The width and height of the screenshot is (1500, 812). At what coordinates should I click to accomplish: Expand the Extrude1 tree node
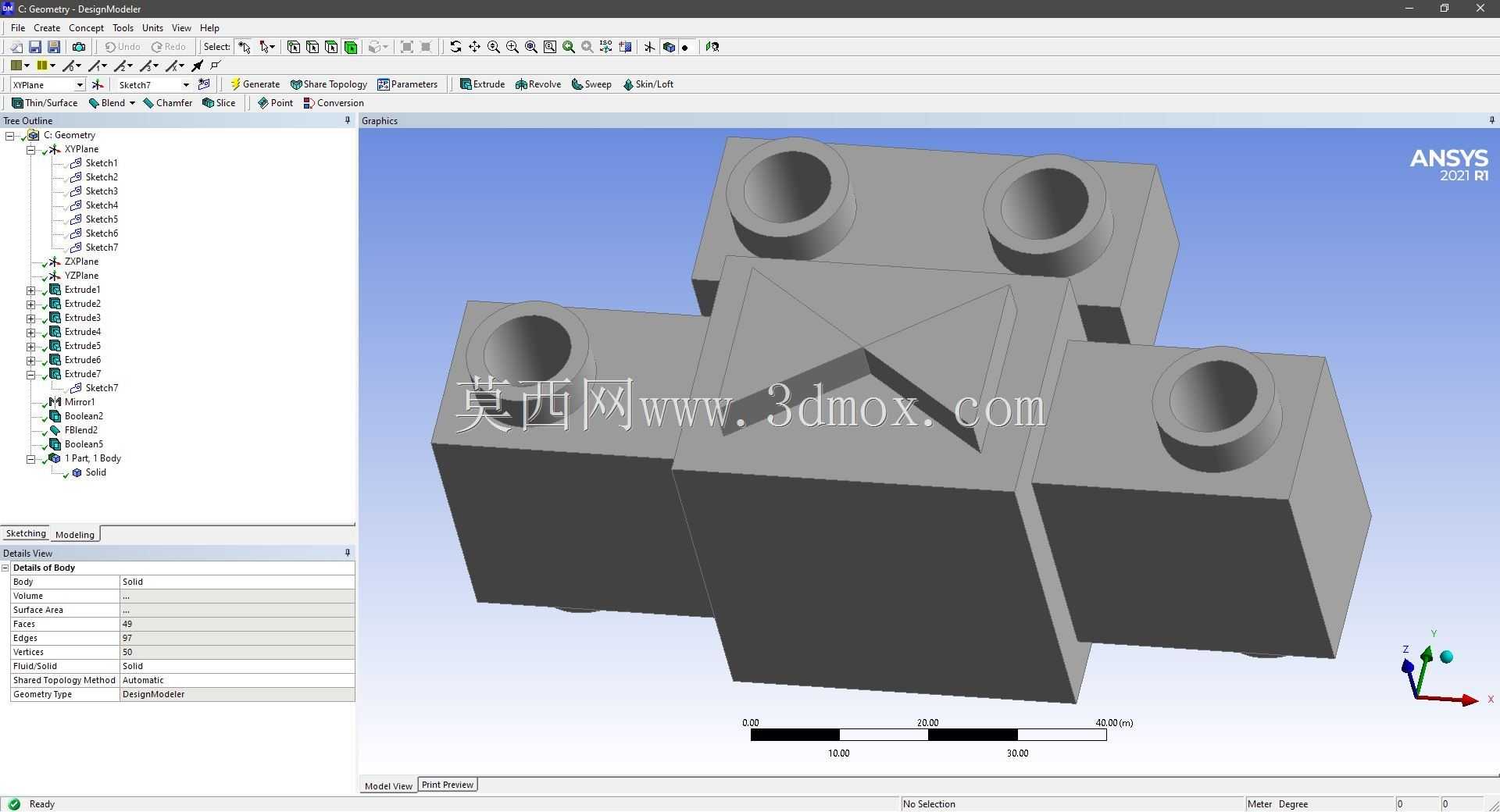coord(31,290)
